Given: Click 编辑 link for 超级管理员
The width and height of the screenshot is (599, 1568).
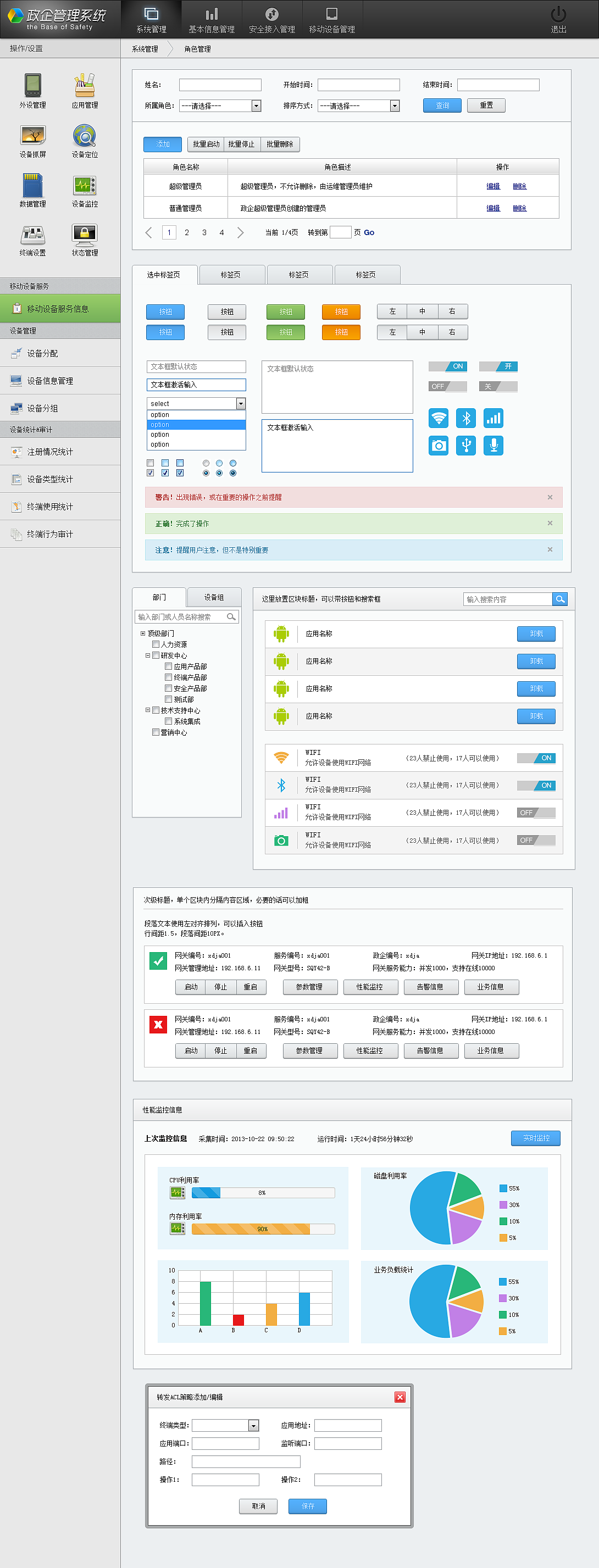Looking at the screenshot, I should point(493,186).
